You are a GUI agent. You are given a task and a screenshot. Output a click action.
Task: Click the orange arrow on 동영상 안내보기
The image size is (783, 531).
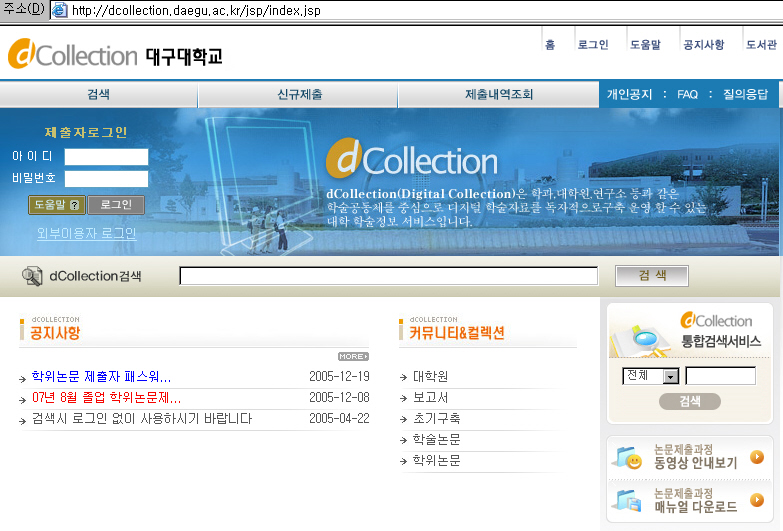pyautogui.click(x=757, y=457)
